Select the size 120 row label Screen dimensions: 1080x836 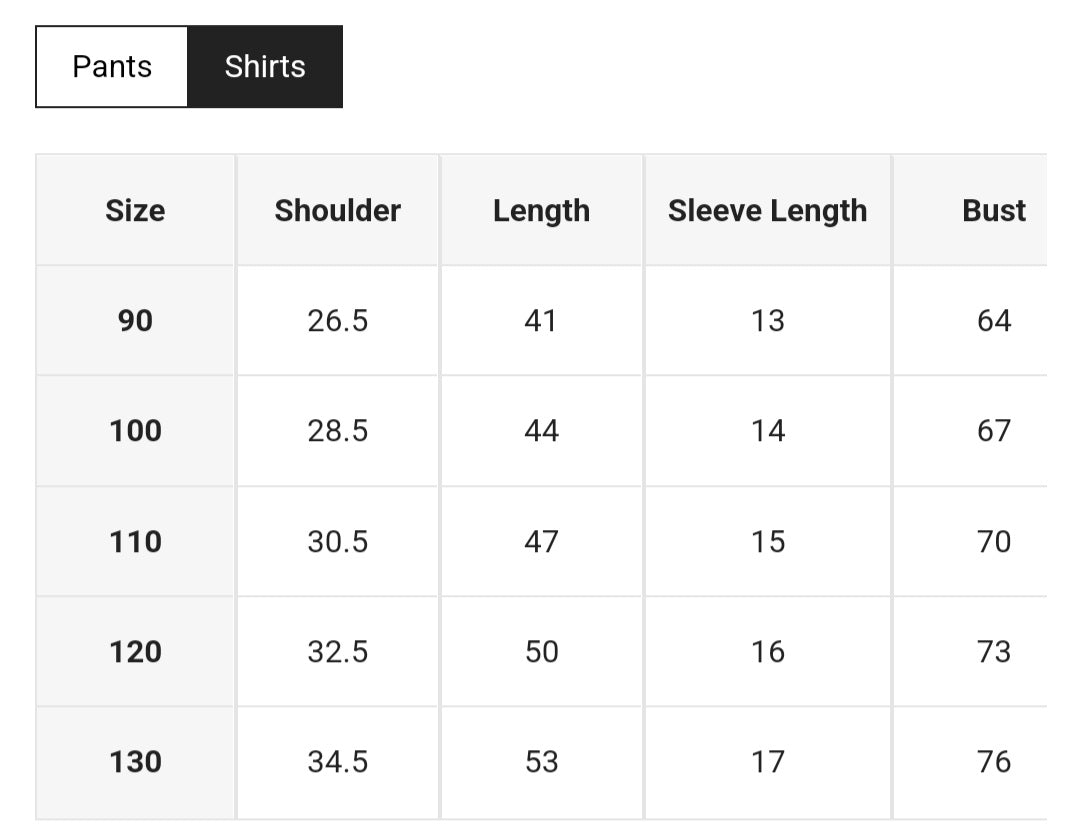tap(135, 652)
